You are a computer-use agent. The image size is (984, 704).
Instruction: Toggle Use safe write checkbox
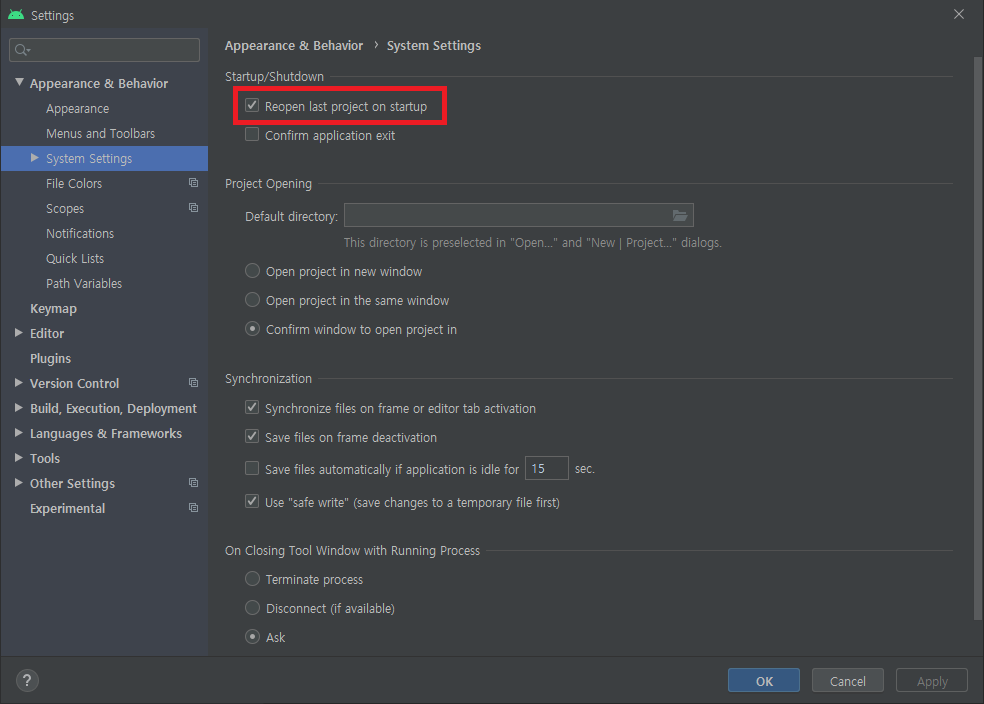coord(252,501)
